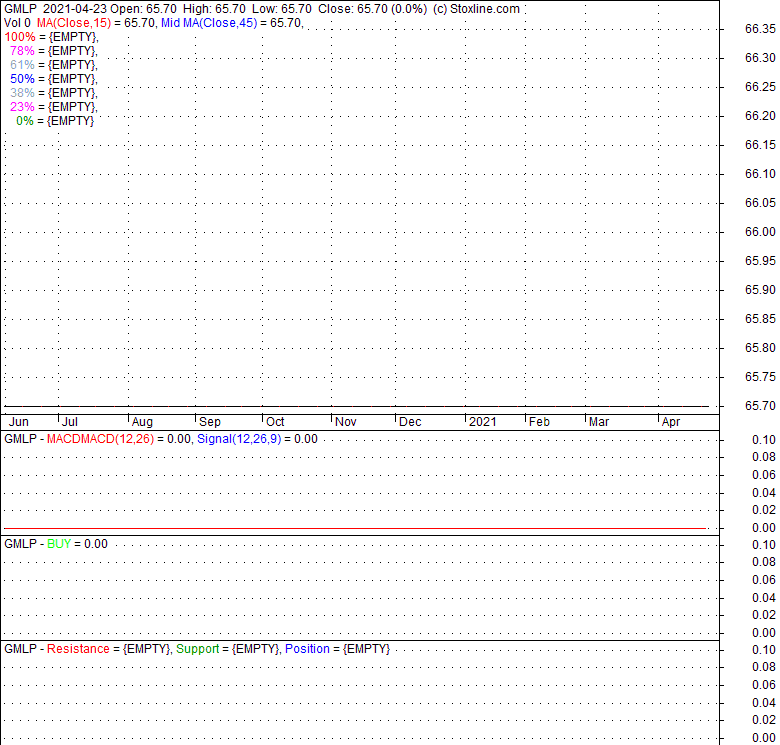Click the Sep month label on time axis
Viewport: 780px width, 745px height.
click(210, 422)
